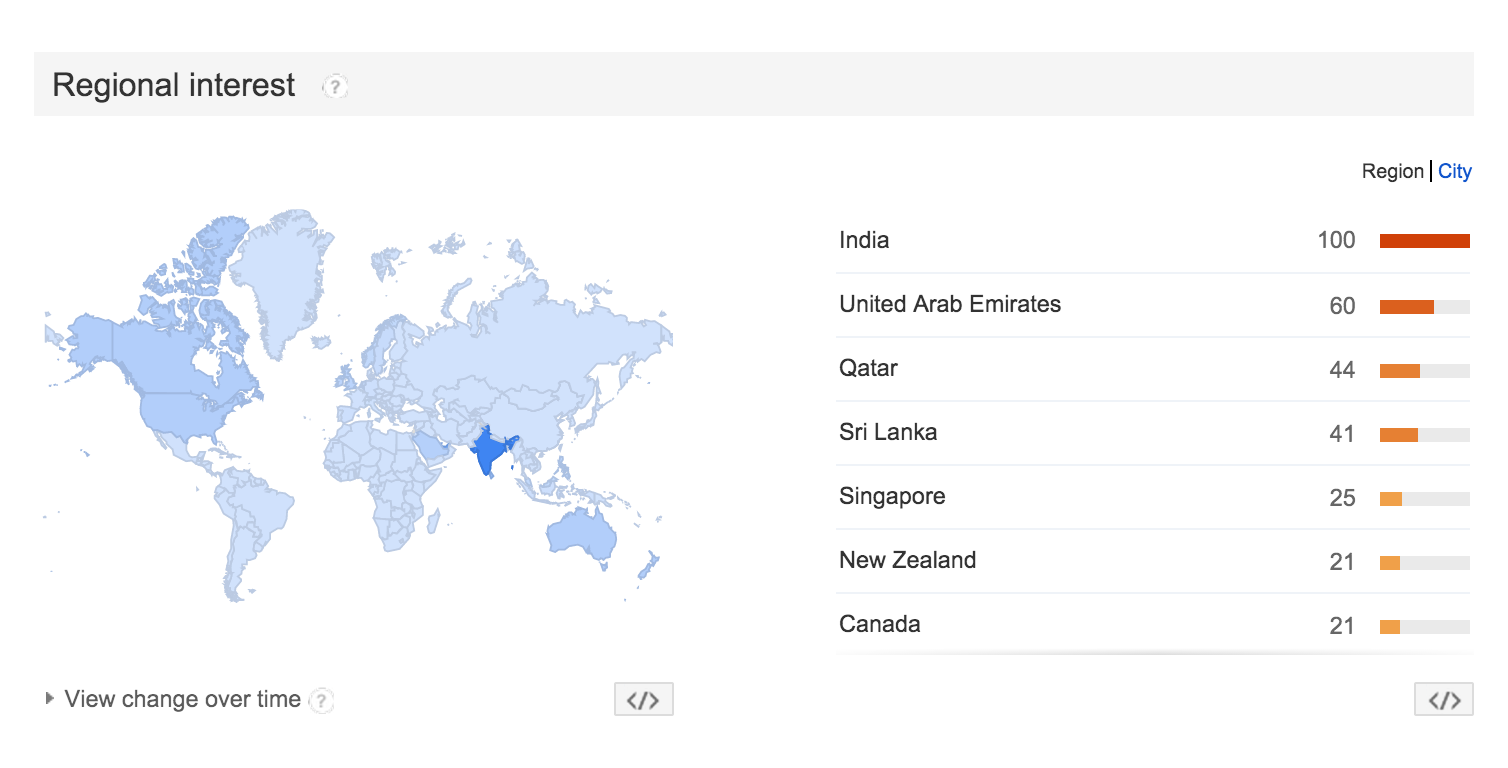Select United Arab Emirates in the list
Image resolution: width=1508 pixels, height=768 pixels.
(x=950, y=304)
